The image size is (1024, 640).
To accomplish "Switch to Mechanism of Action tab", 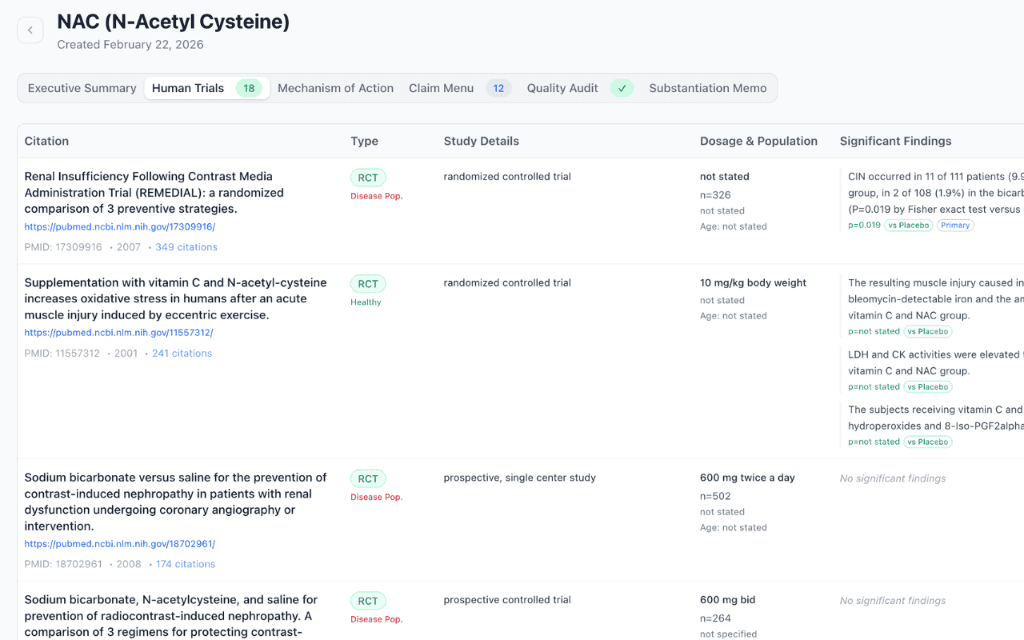I will 335,88.
